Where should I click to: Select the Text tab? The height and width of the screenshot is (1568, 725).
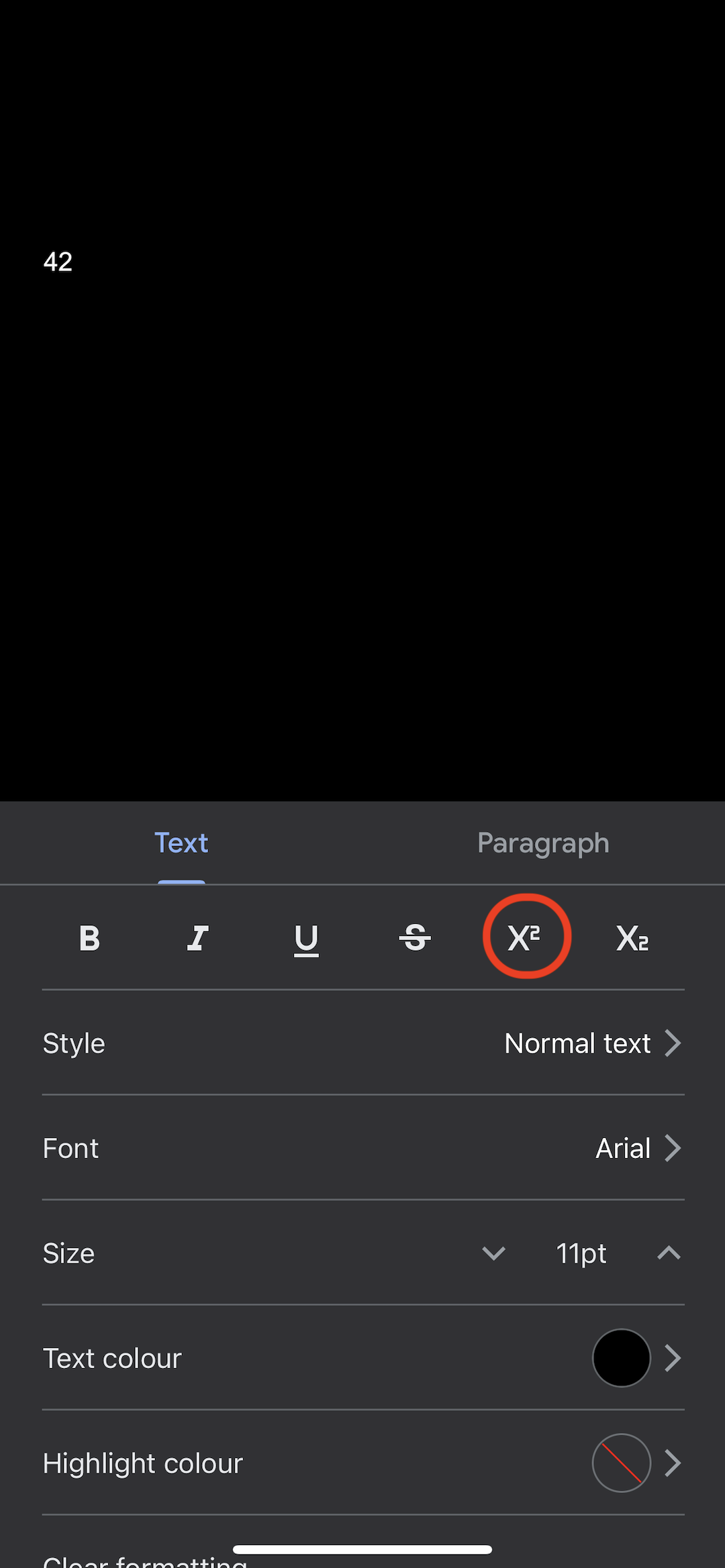pos(181,843)
